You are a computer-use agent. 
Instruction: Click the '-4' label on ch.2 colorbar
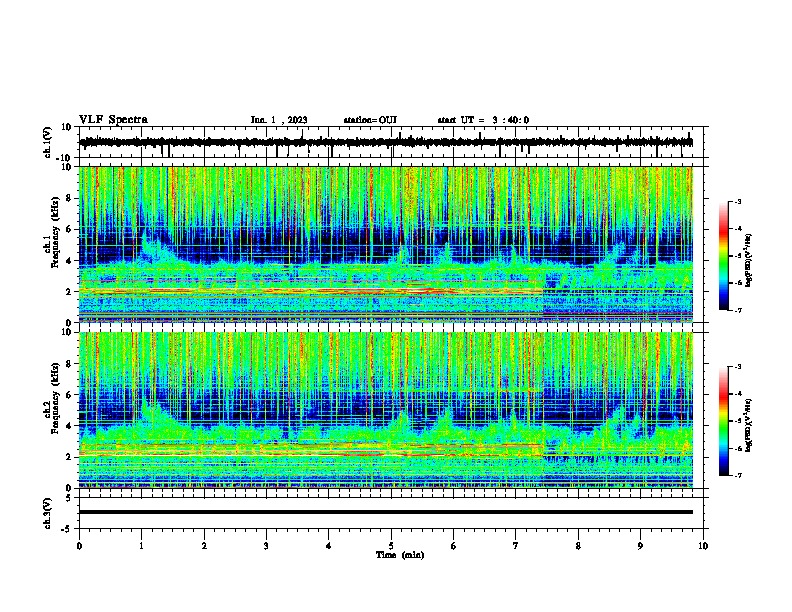pyautogui.click(x=737, y=394)
